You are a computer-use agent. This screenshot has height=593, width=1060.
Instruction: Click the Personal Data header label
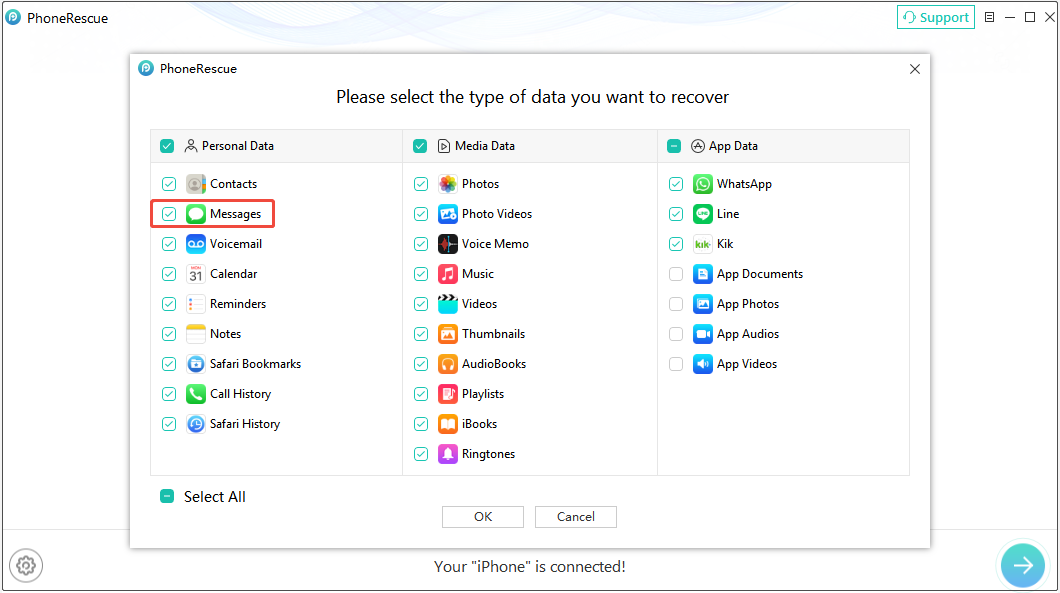237,146
